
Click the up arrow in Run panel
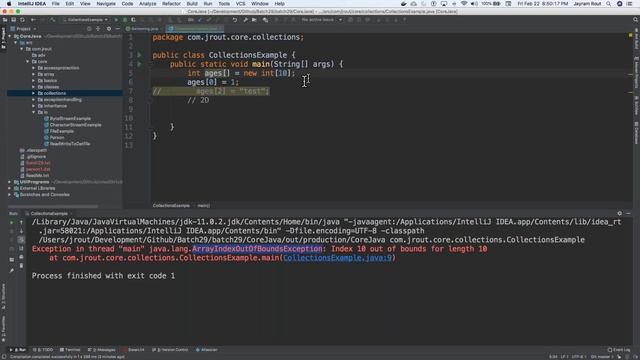(x=21, y=222)
